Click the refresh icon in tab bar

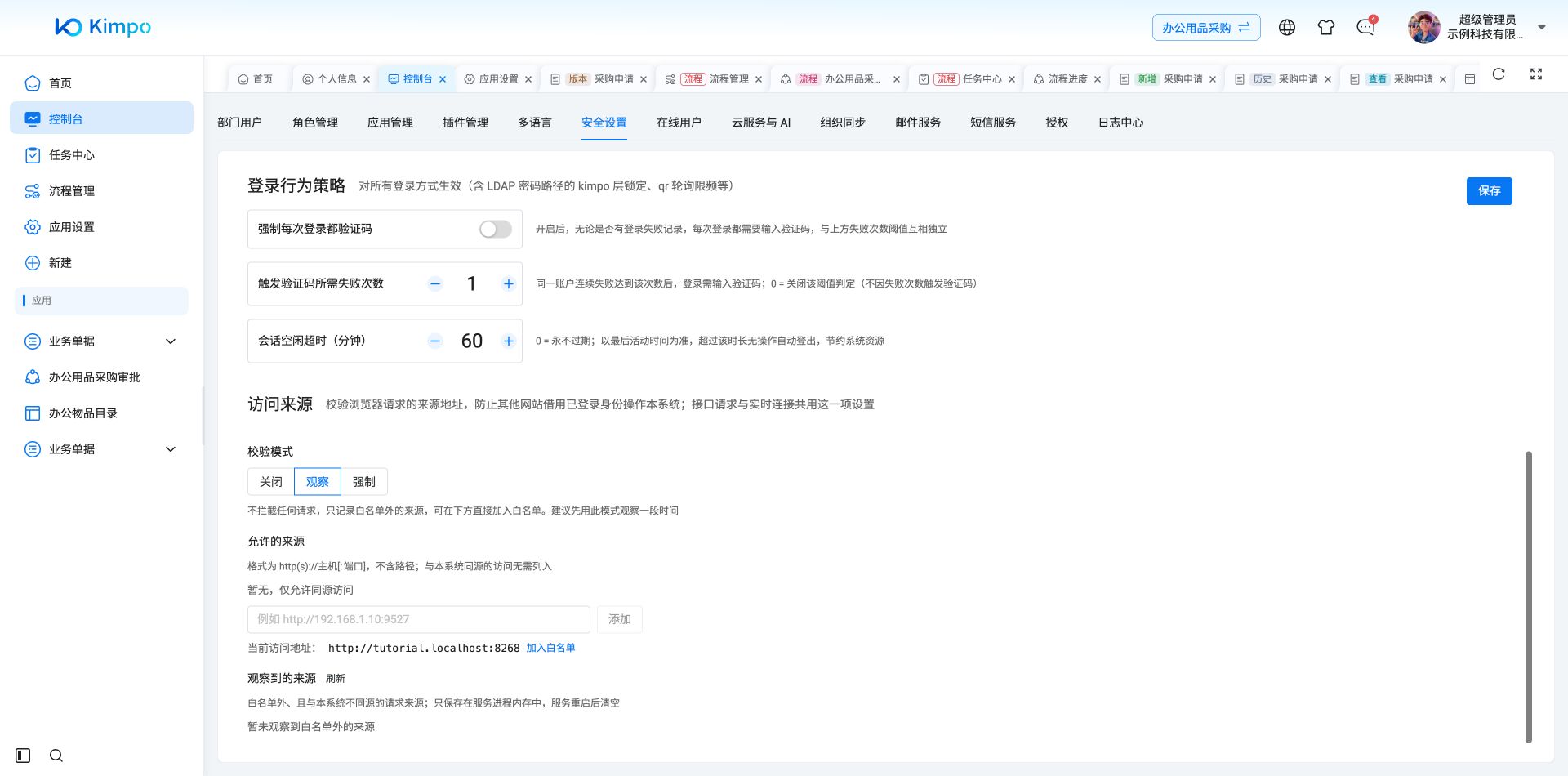tap(1499, 74)
